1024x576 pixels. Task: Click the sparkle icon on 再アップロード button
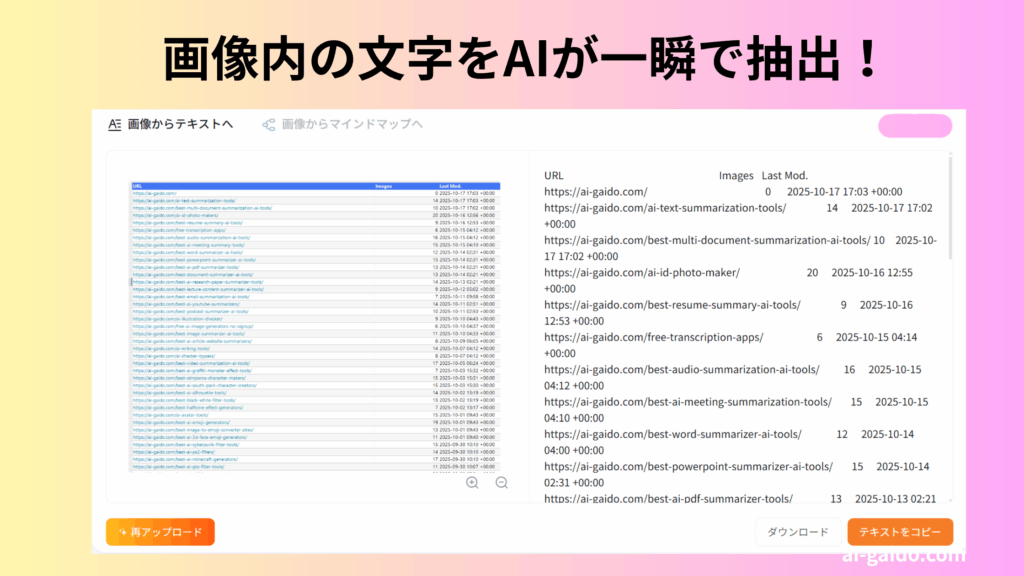(121, 532)
